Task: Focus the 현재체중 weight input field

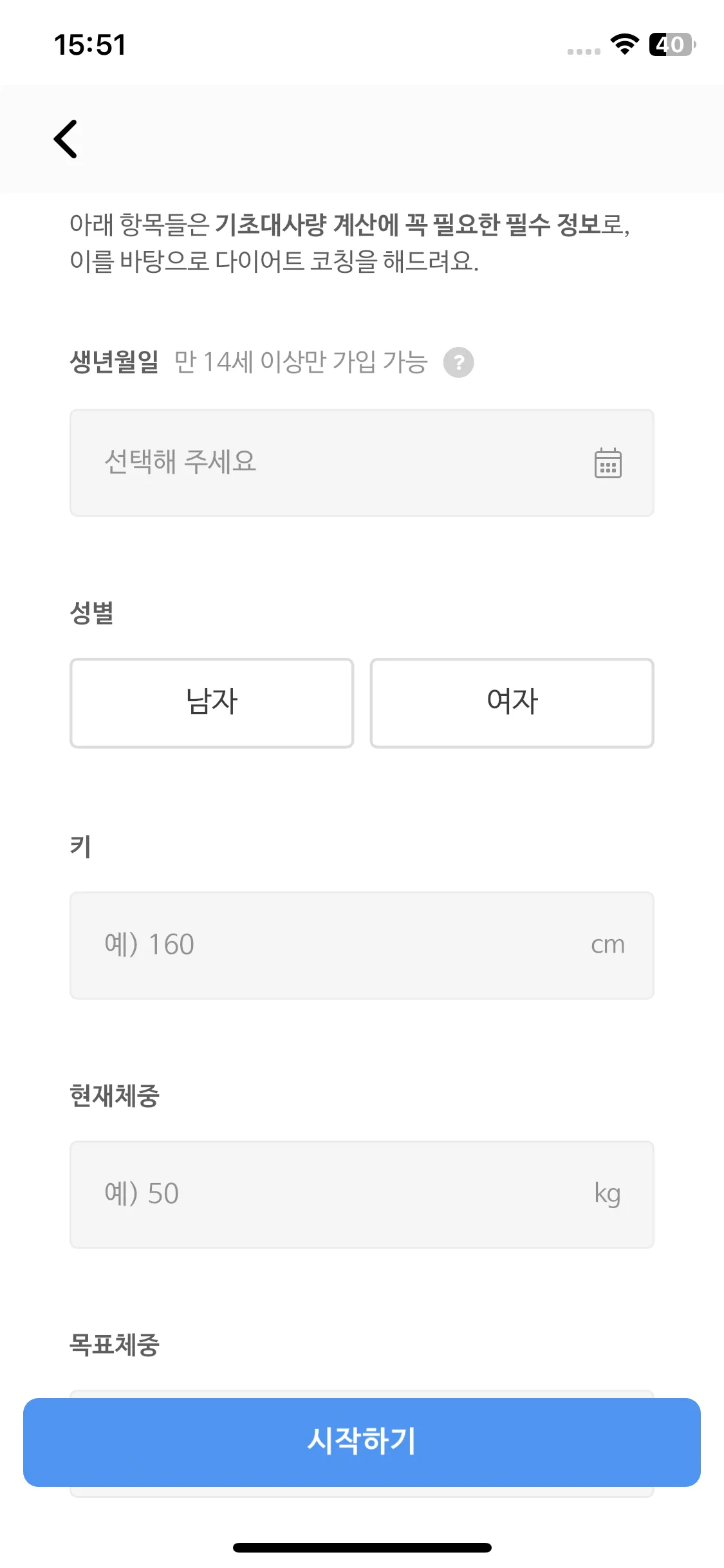Action: tap(362, 1195)
